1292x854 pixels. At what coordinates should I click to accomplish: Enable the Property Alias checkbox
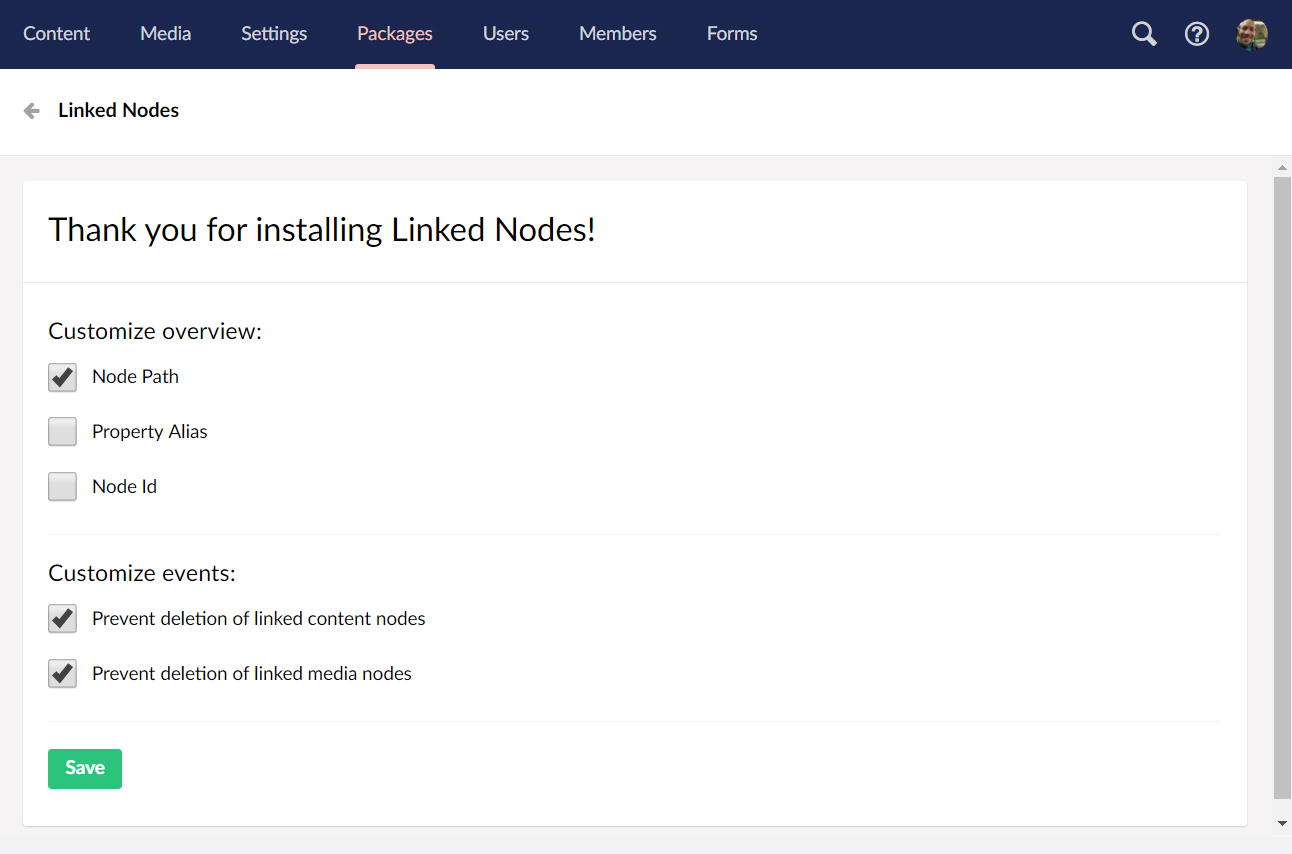[62, 432]
